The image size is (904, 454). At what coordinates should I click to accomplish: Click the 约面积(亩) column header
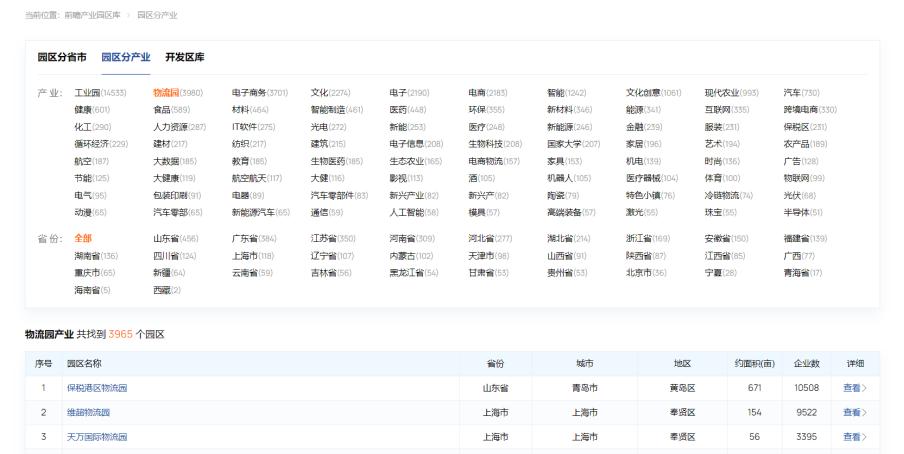[x=755, y=363]
